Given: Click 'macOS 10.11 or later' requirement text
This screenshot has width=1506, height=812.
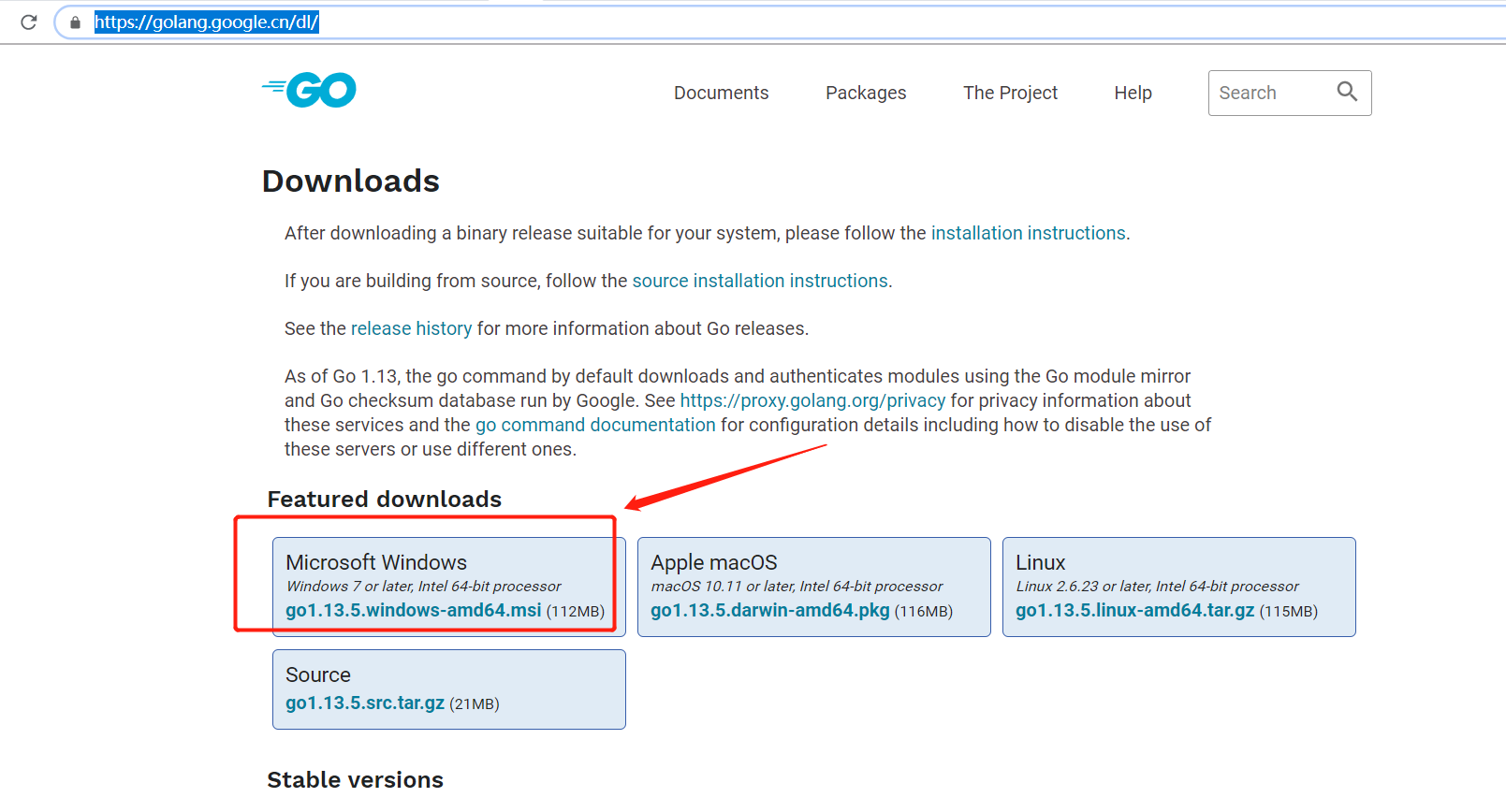Looking at the screenshot, I should [797, 587].
